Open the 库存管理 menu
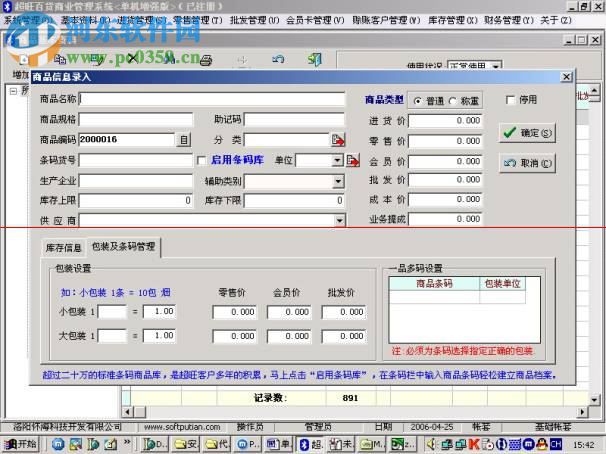 [x=453, y=20]
